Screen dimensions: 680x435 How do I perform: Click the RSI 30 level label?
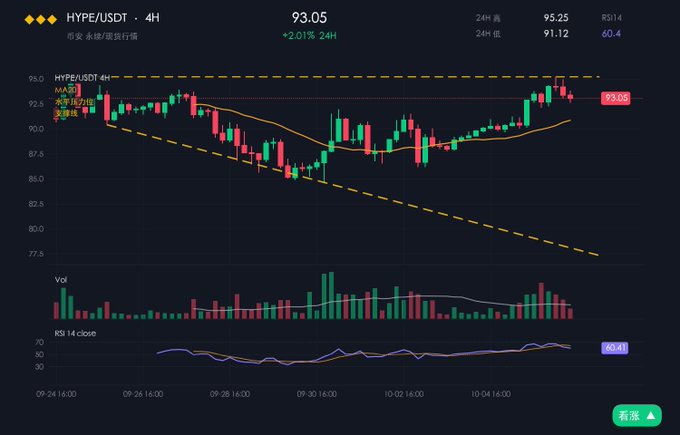pyautogui.click(x=39, y=366)
